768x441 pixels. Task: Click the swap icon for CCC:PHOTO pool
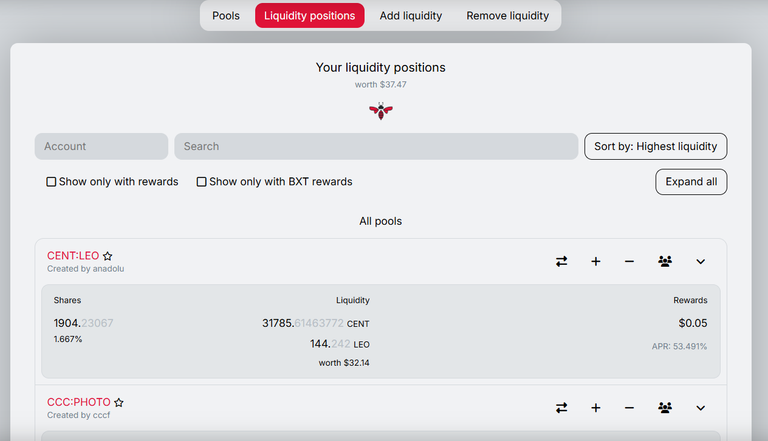tap(561, 408)
